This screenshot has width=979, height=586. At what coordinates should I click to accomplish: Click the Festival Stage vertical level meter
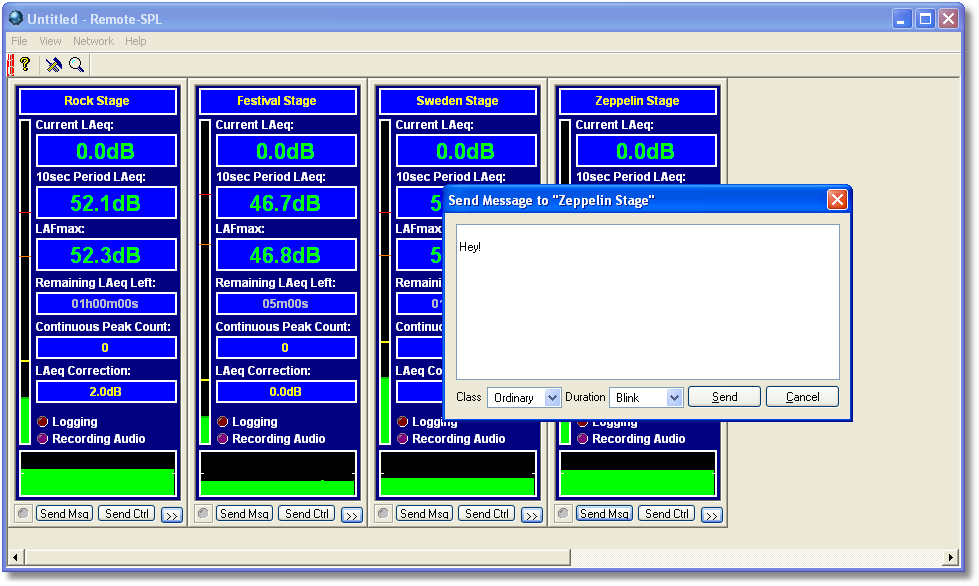(205, 282)
